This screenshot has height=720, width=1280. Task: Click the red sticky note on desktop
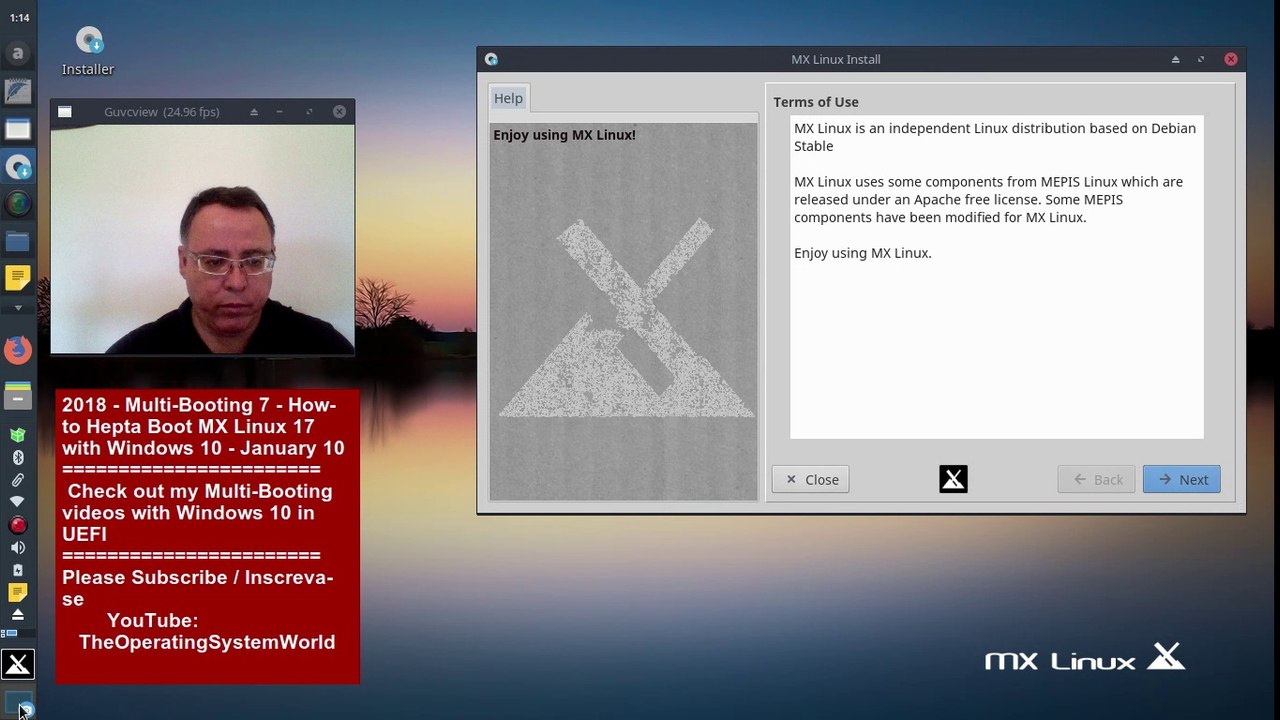[x=207, y=537]
